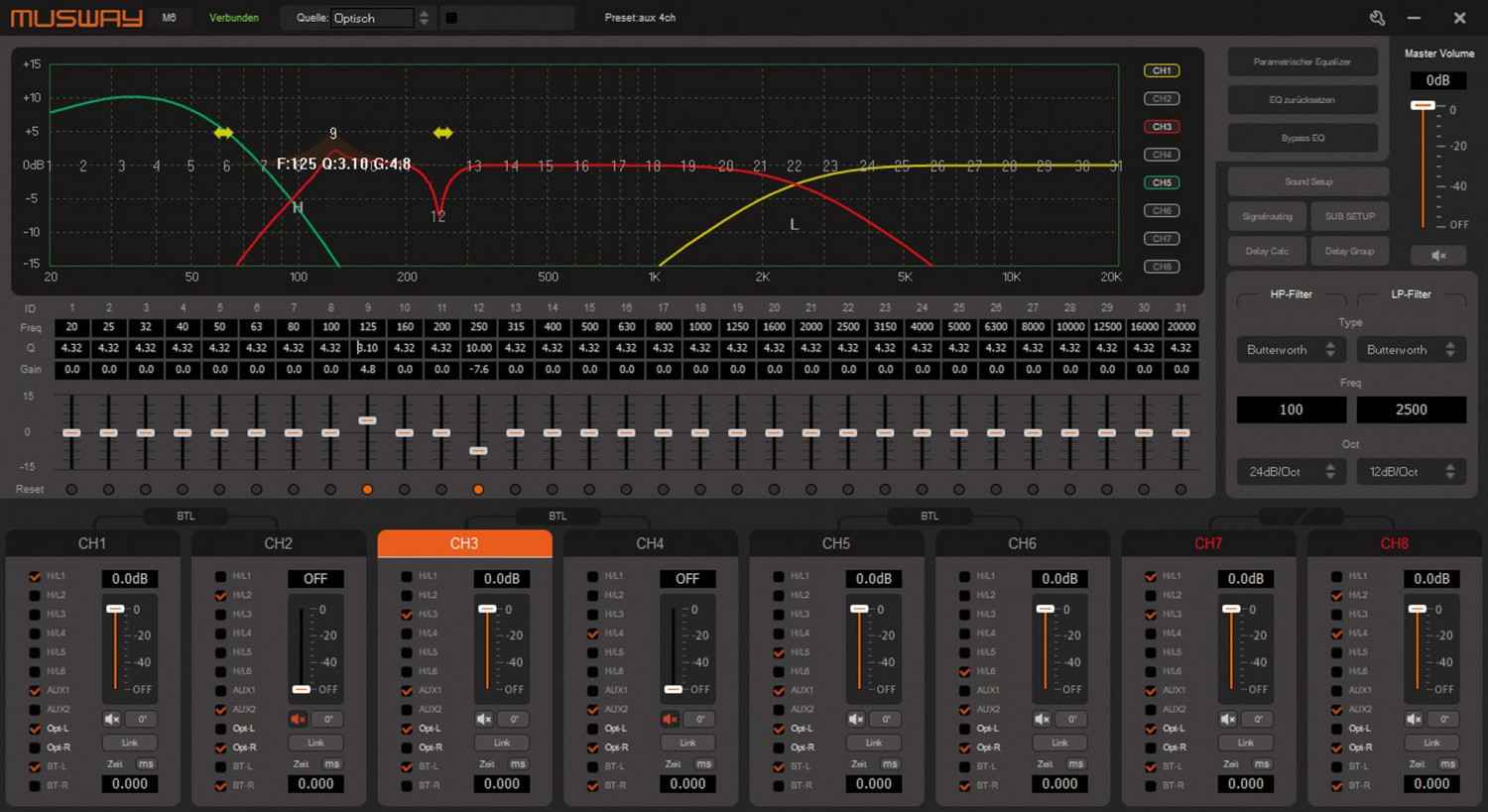Screen dimensions: 1488x812
Task: Show CH3 curve with red graph badge
Action: pyautogui.click(x=1162, y=127)
